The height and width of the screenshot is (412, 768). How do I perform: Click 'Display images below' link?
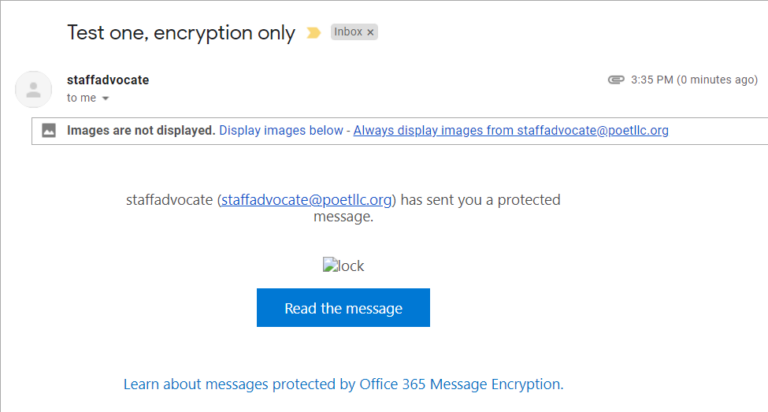[x=282, y=130]
